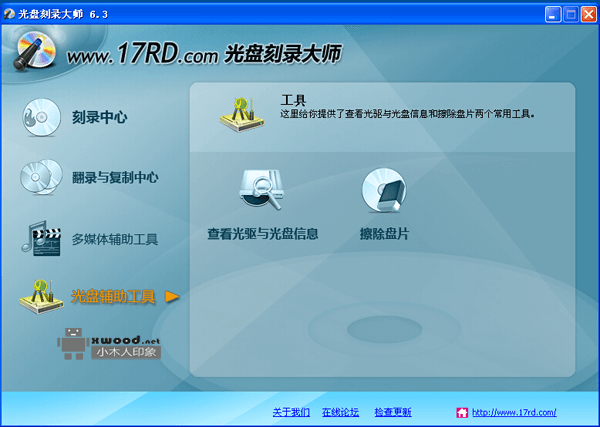Switch to 翻录与复制中心 section
The width and height of the screenshot is (600, 427).
point(115,178)
